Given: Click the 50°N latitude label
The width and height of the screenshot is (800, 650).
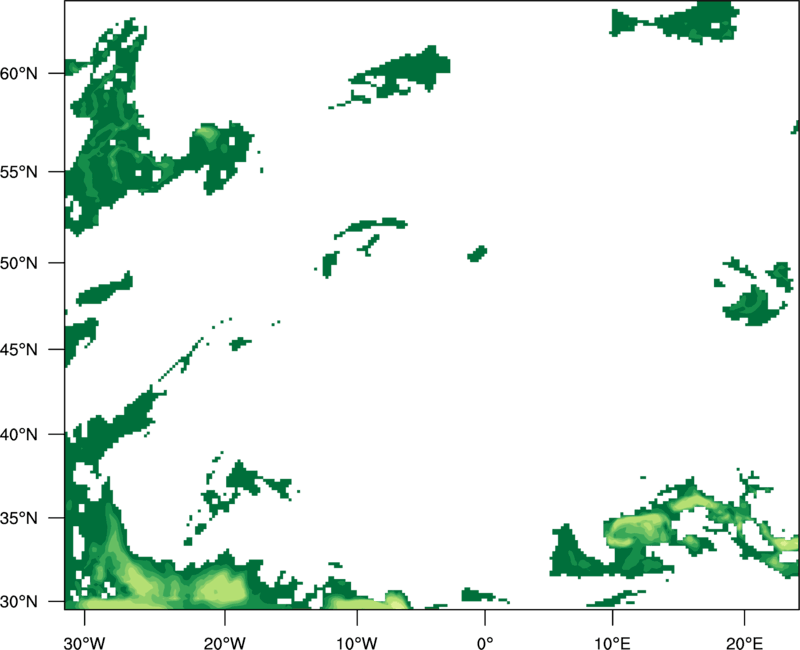Looking at the screenshot, I should click(x=19, y=263).
